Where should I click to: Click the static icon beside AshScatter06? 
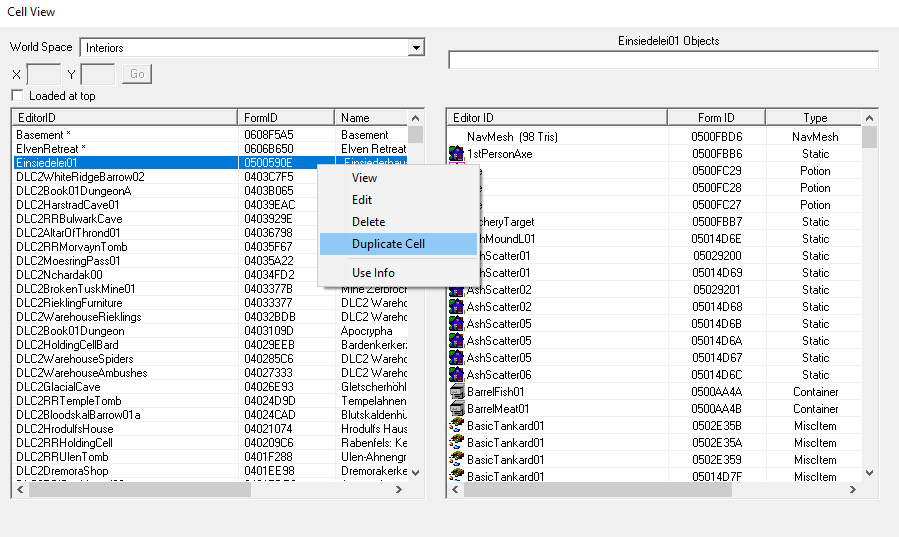coord(457,375)
